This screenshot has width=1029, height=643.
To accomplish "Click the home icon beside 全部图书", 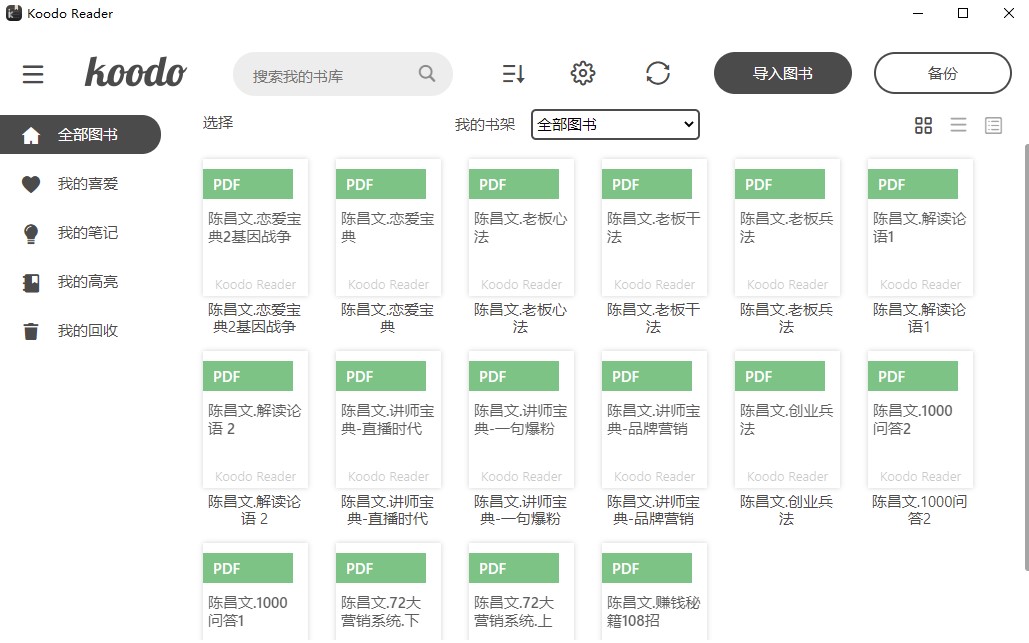I will [x=31, y=136].
